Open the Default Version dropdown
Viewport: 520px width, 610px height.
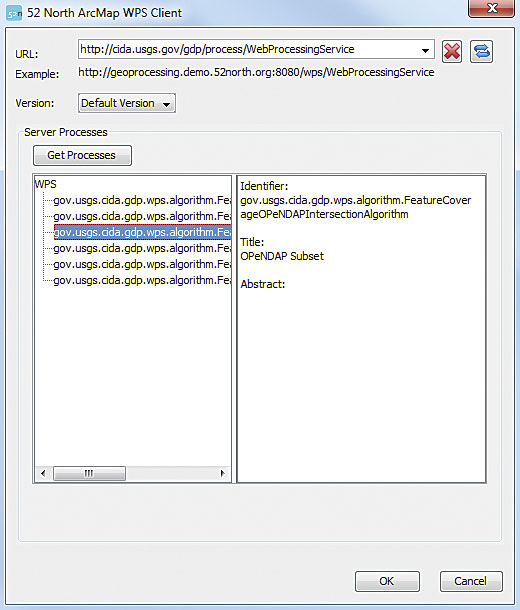pyautogui.click(x=127, y=103)
